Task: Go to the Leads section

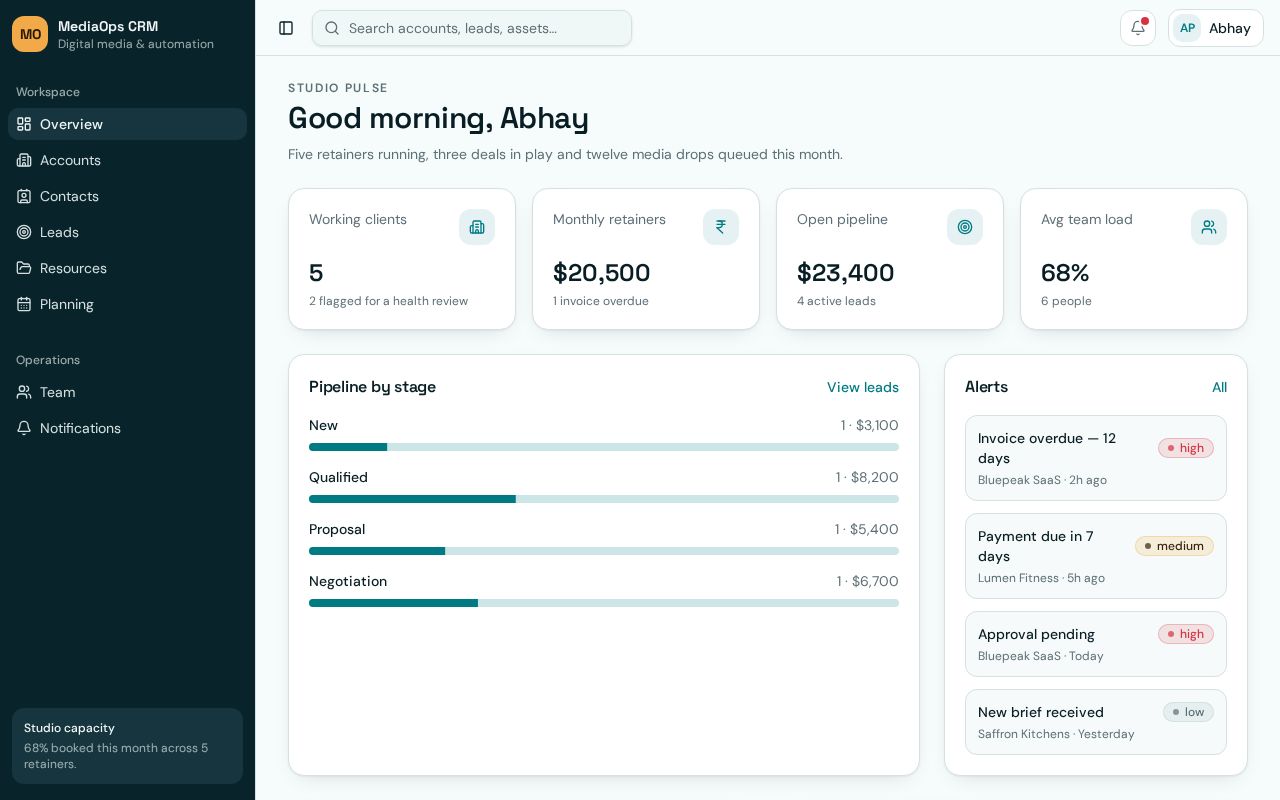Action: click(127, 232)
